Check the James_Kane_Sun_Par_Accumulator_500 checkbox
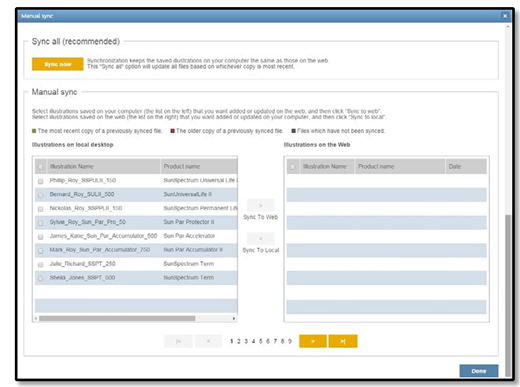 click(41, 237)
